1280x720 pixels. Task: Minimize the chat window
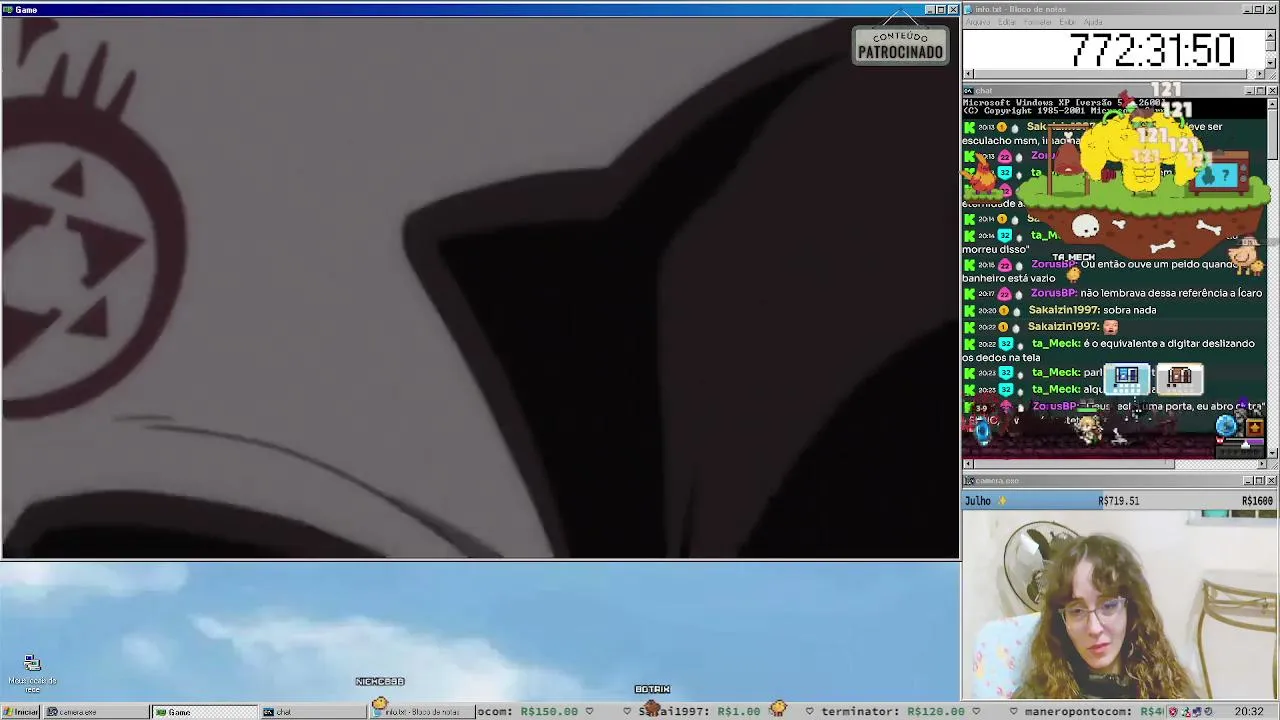click(1249, 91)
